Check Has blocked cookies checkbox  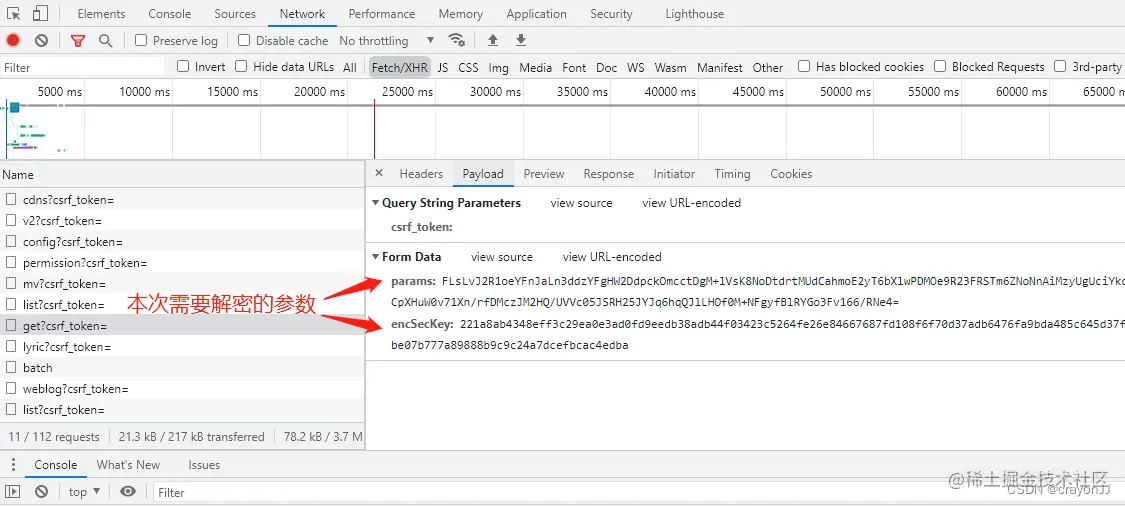(804, 66)
